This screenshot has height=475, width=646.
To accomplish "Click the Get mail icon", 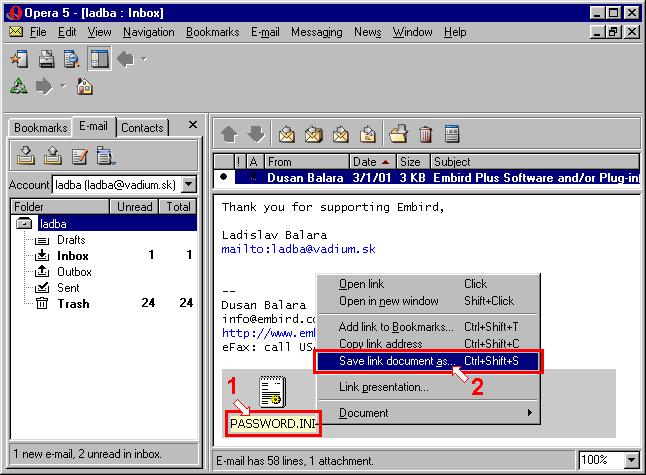I will 26,156.
